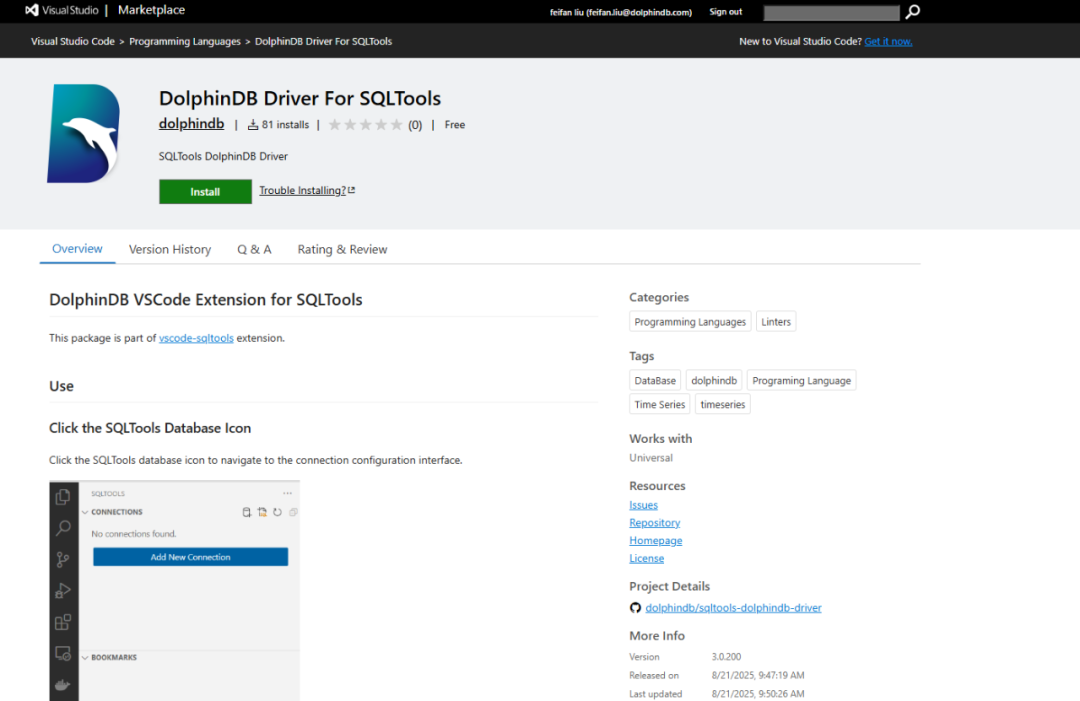The image size is (1080, 701).
Task: Click the DolphinDB extension logo image
Action: pyautogui.click(x=84, y=134)
